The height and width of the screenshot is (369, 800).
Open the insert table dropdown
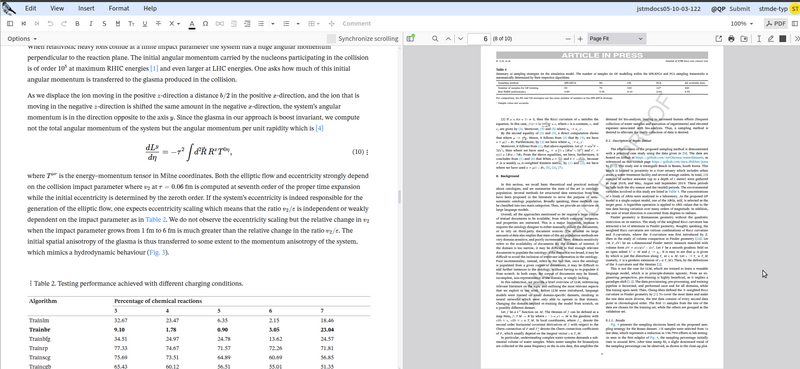(314, 23)
